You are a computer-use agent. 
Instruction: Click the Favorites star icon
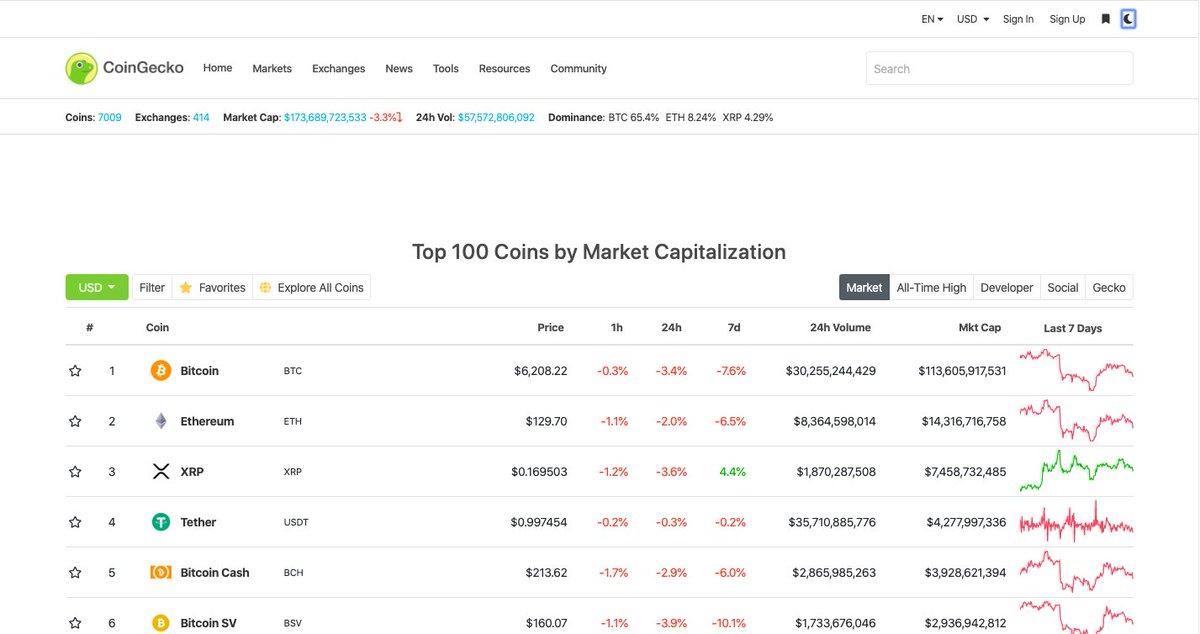185,288
